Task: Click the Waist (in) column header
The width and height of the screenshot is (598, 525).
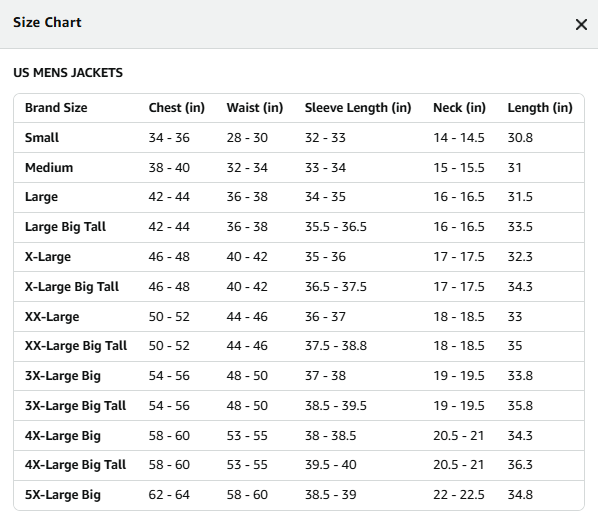Action: (x=255, y=108)
